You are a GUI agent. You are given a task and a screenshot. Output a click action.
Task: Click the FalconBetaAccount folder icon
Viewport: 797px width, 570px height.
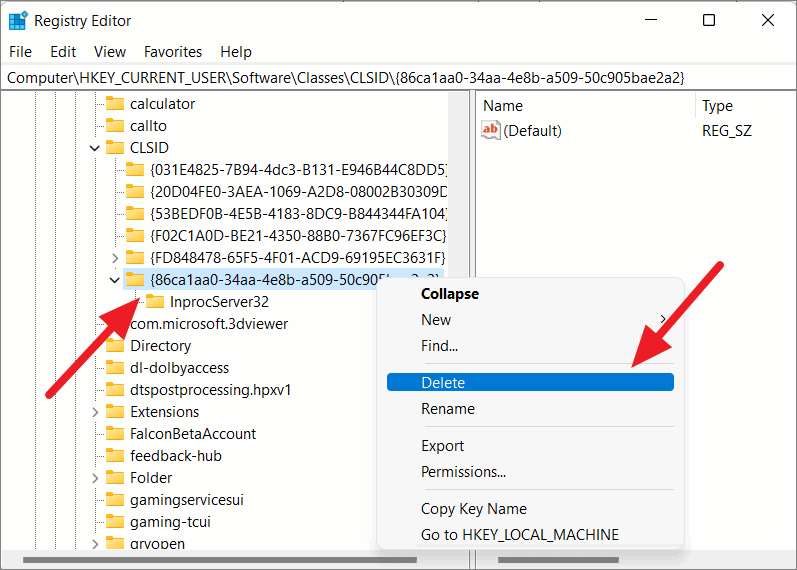[x=115, y=434]
